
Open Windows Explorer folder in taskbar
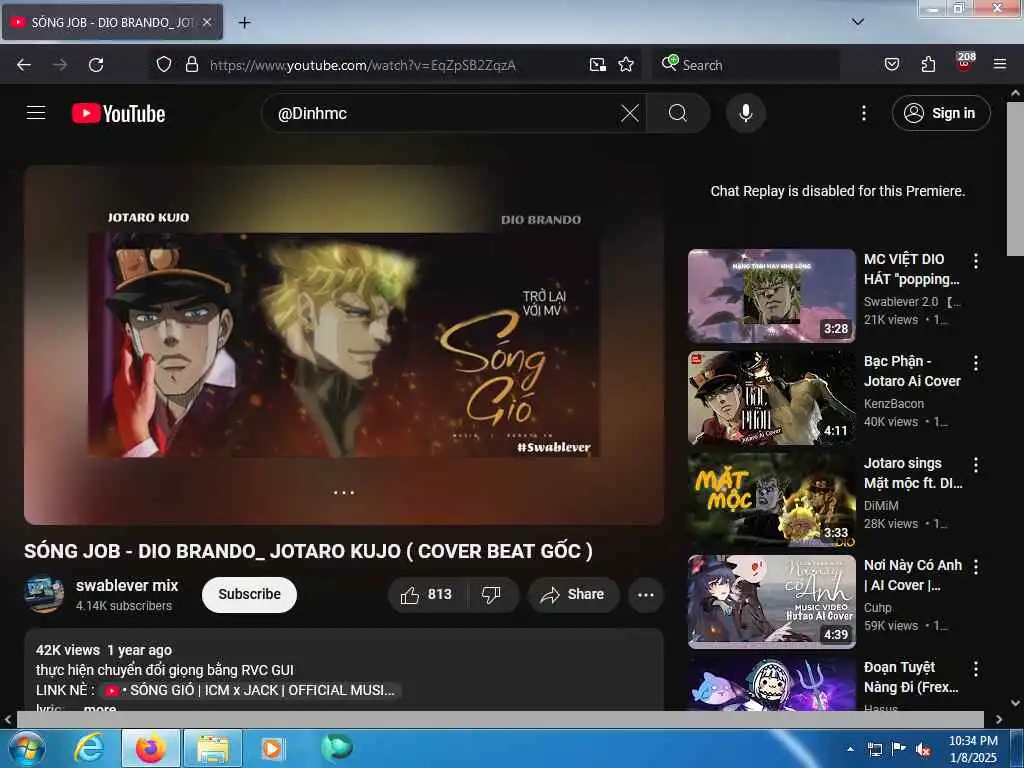tap(213, 748)
